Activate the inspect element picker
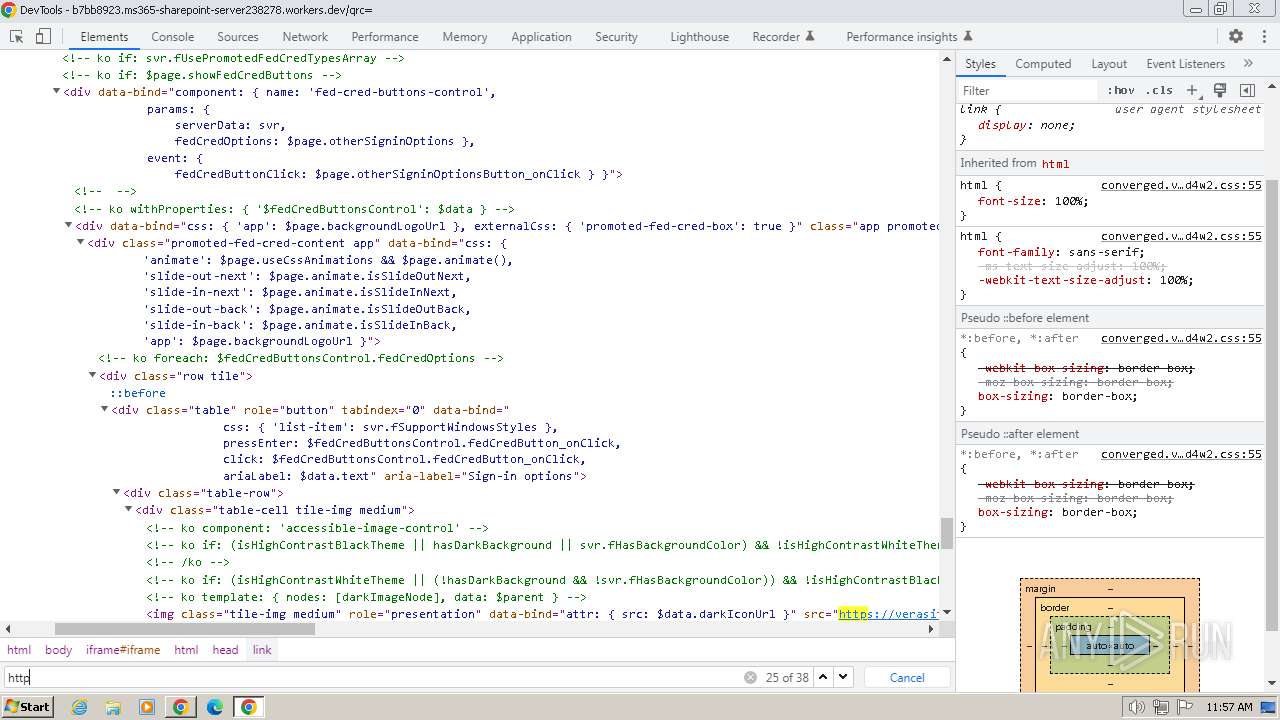 coord(17,36)
